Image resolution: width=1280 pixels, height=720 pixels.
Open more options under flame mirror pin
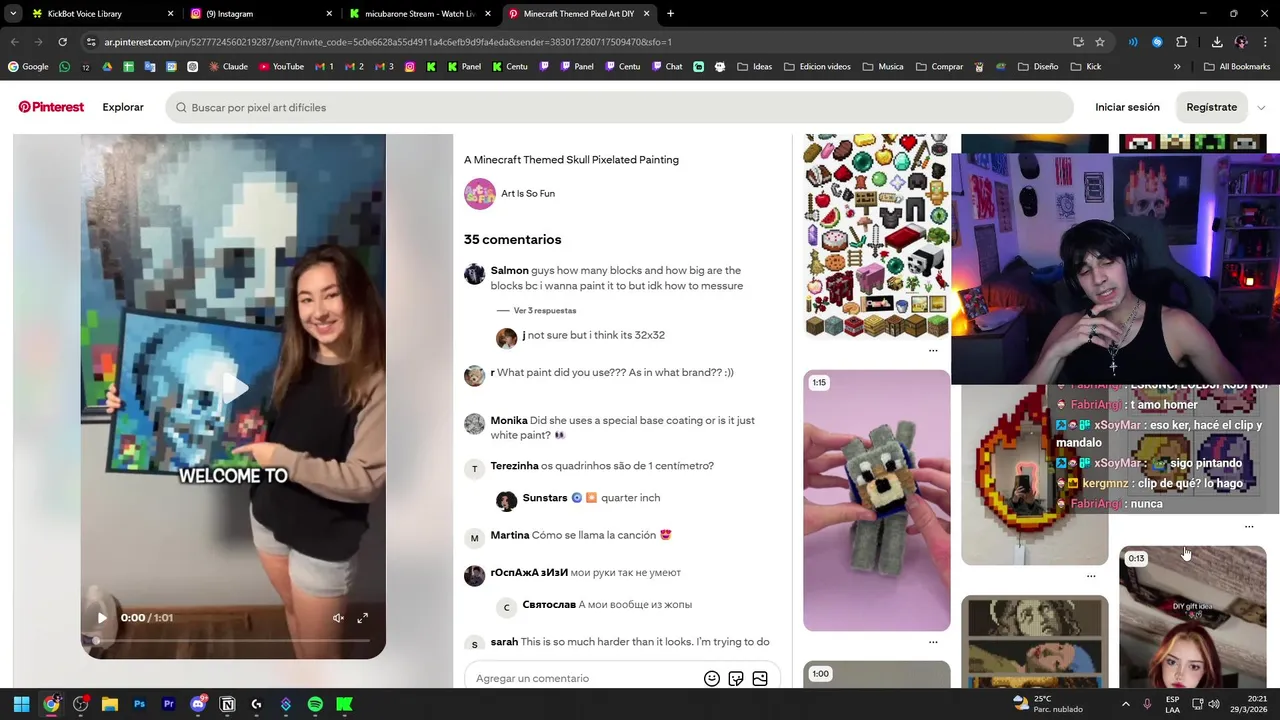1091,576
